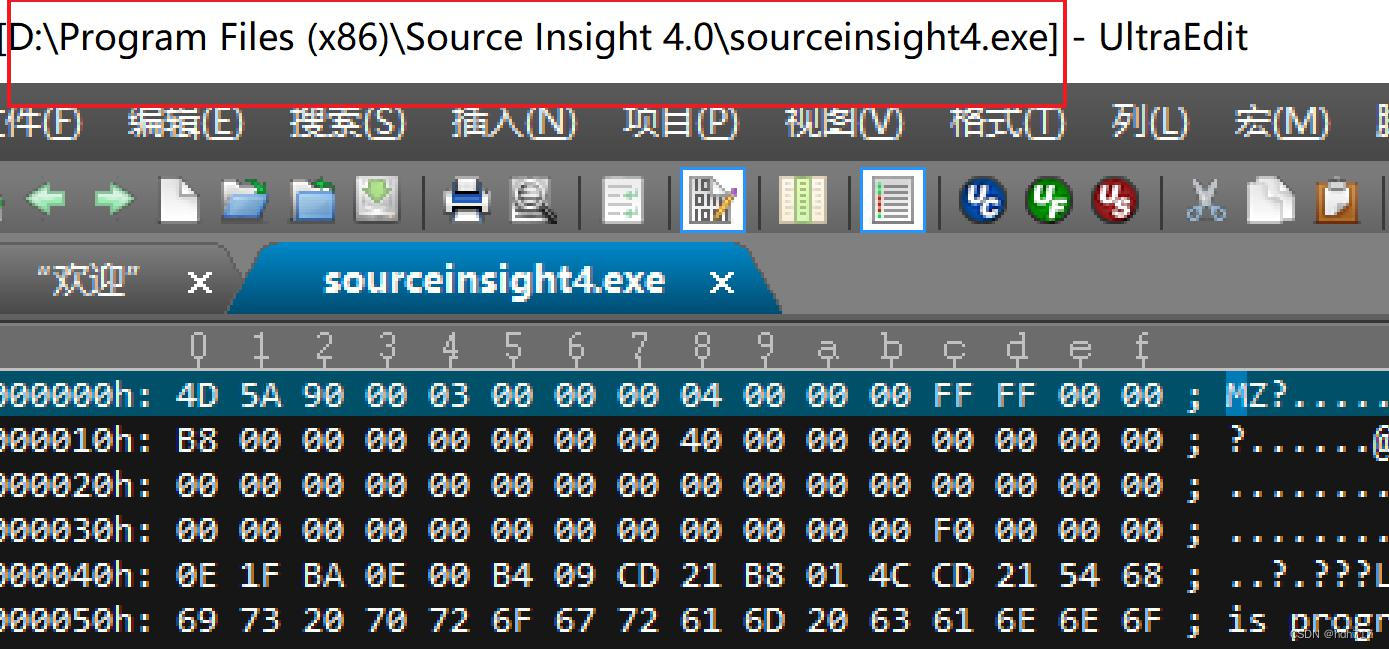Click byte 03 in row 000000h
1389x649 pixels.
(448, 395)
